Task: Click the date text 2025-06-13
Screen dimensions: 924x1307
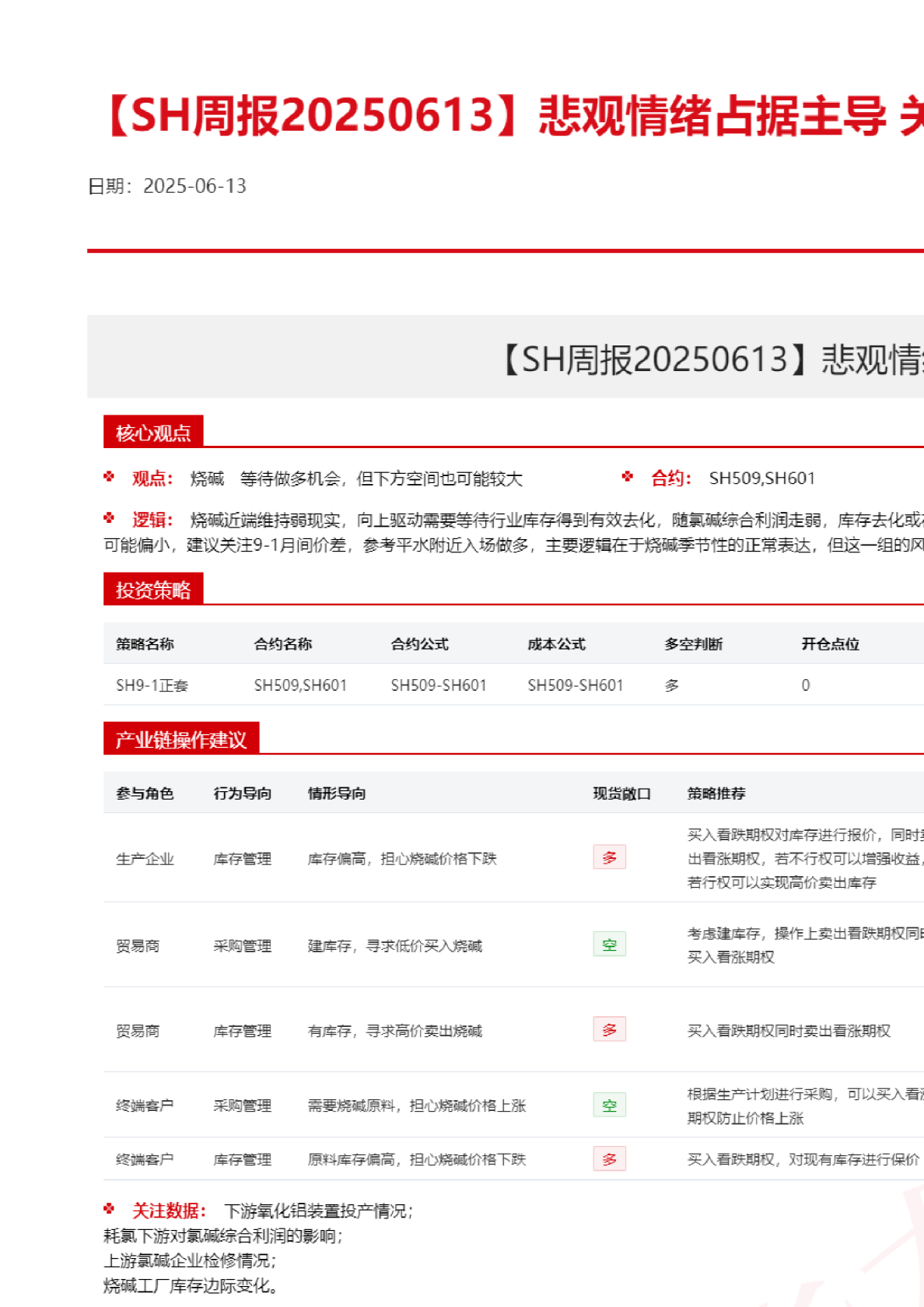Action: [194, 186]
